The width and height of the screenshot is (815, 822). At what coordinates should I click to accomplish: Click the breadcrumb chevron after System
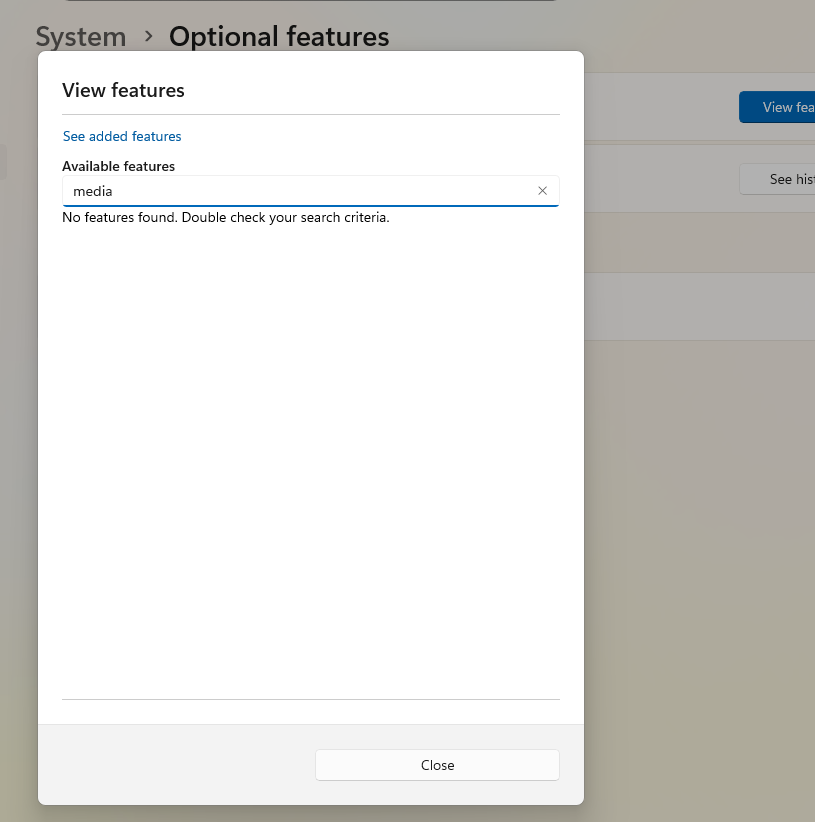(x=148, y=37)
